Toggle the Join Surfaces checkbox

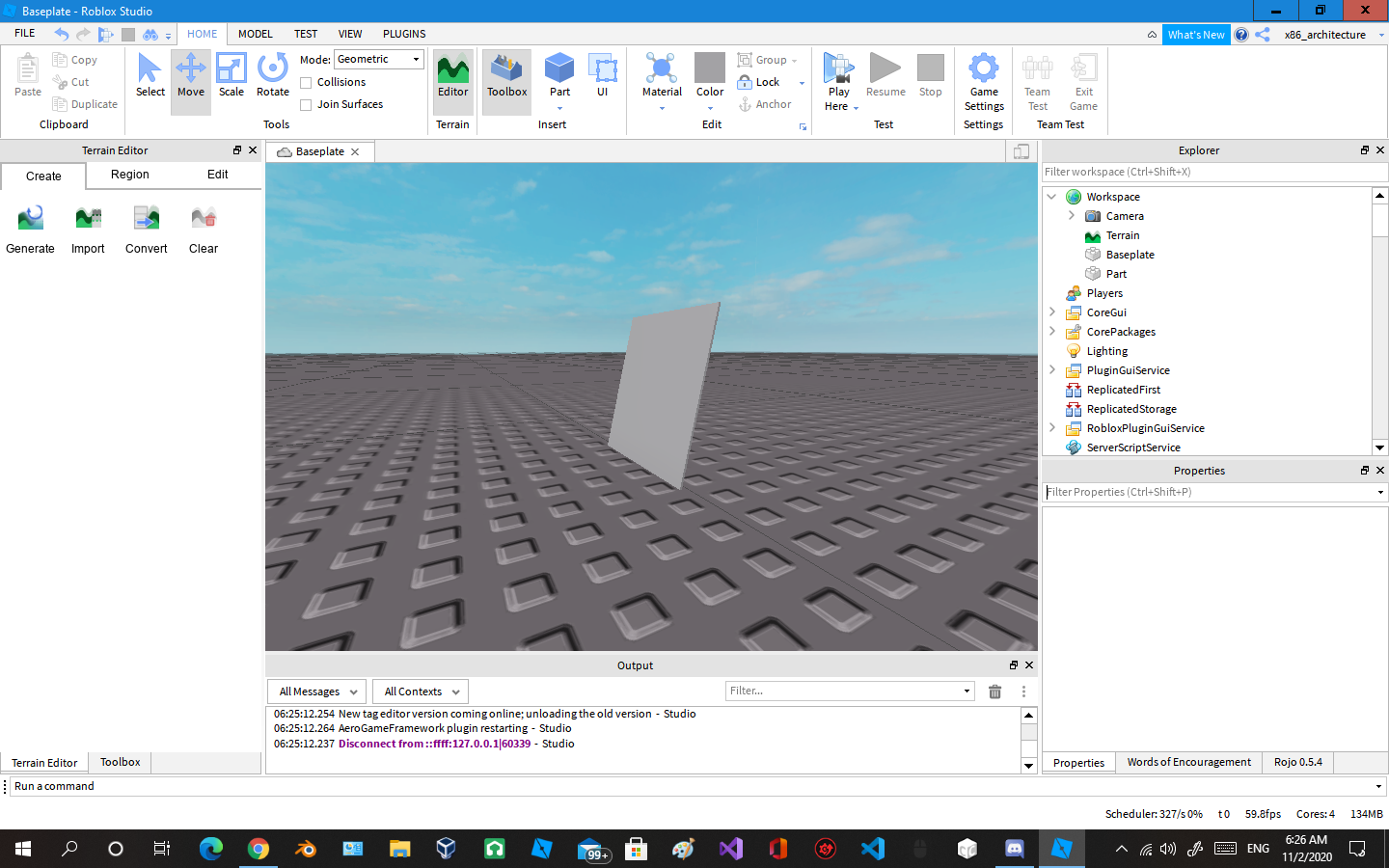(306, 105)
